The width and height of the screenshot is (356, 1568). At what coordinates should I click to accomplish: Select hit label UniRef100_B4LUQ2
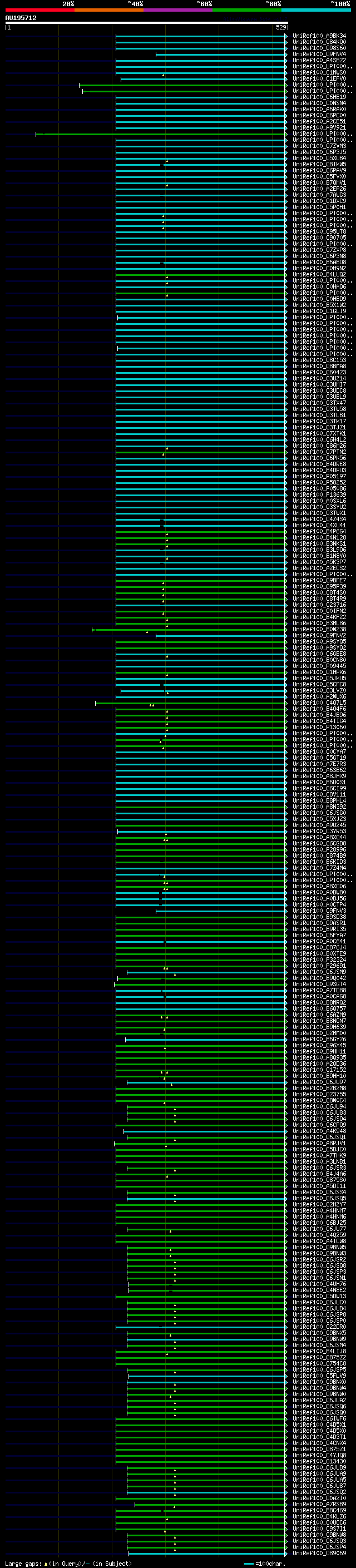point(319,275)
